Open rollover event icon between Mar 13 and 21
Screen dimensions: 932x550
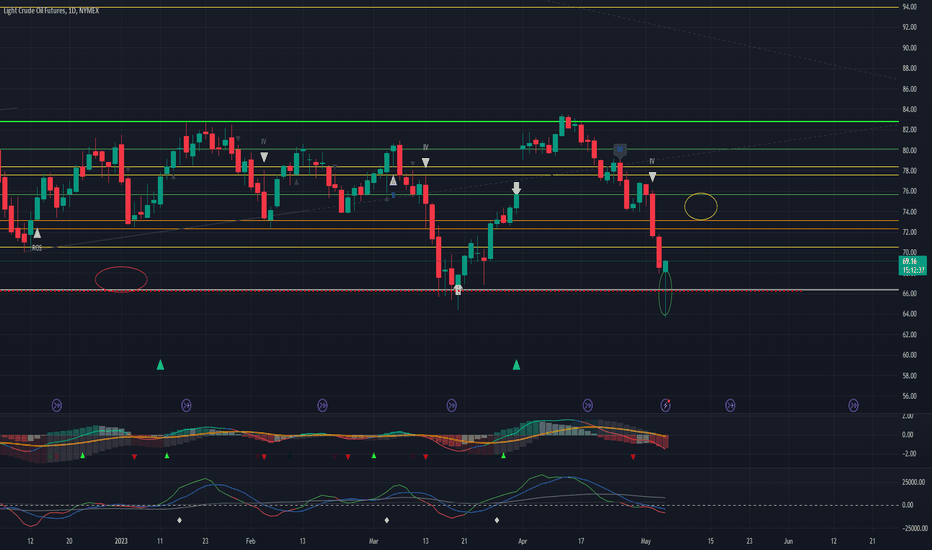[452, 406]
